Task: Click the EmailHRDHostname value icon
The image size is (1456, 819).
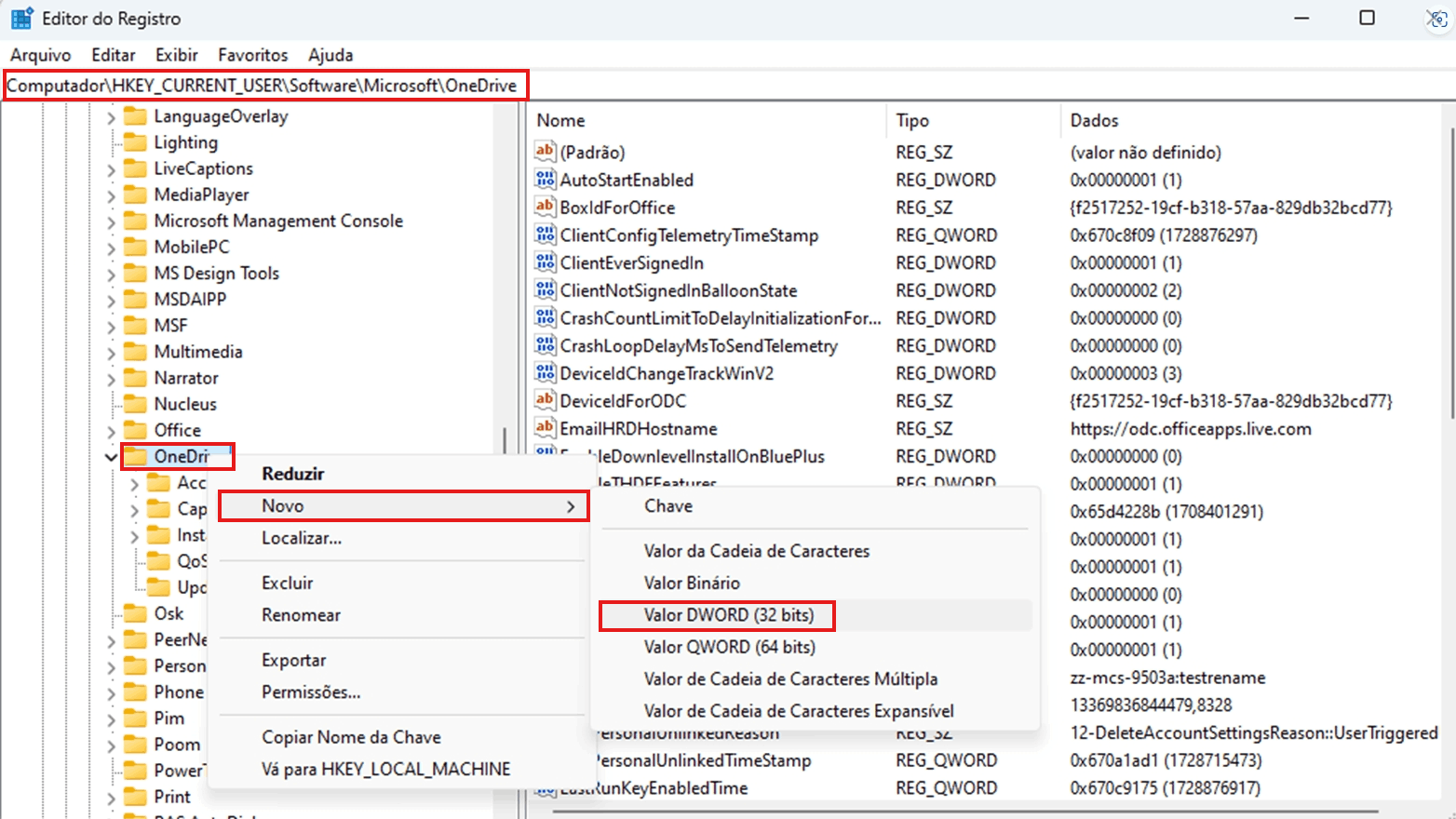Action: point(545,428)
